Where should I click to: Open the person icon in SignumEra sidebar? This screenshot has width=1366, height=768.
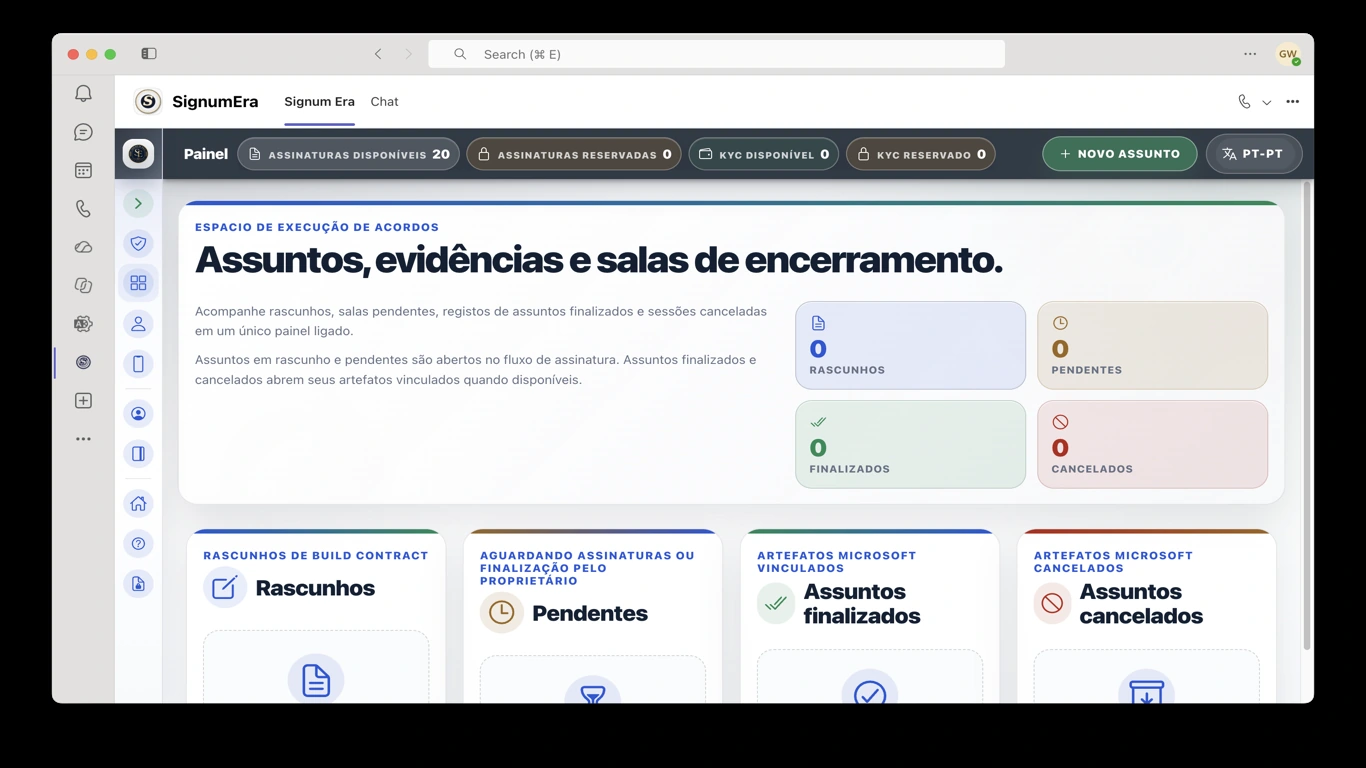[138, 324]
